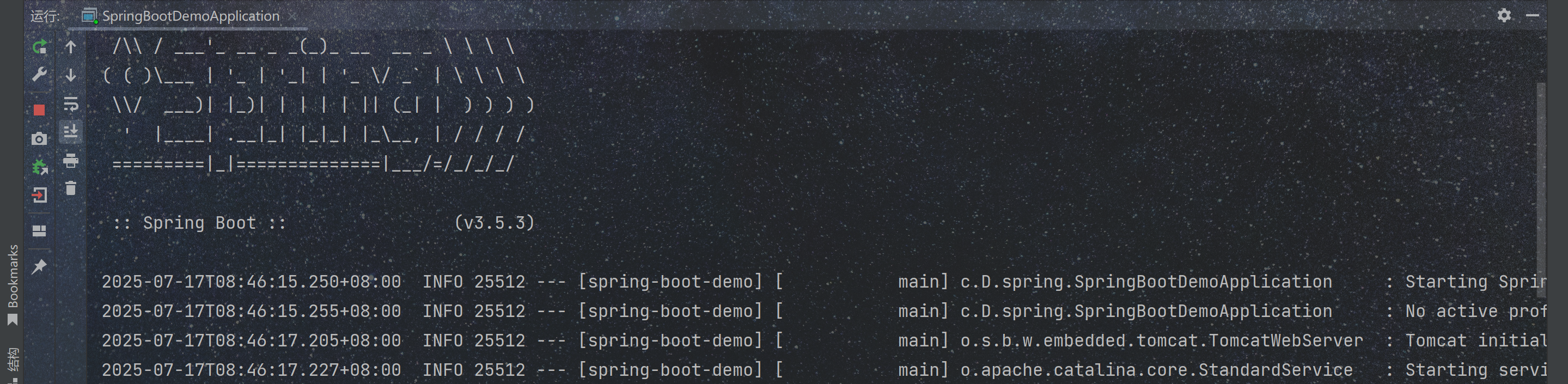The width and height of the screenshot is (1568, 384).
Task: Open run window settings gear
Action: pyautogui.click(x=1504, y=15)
